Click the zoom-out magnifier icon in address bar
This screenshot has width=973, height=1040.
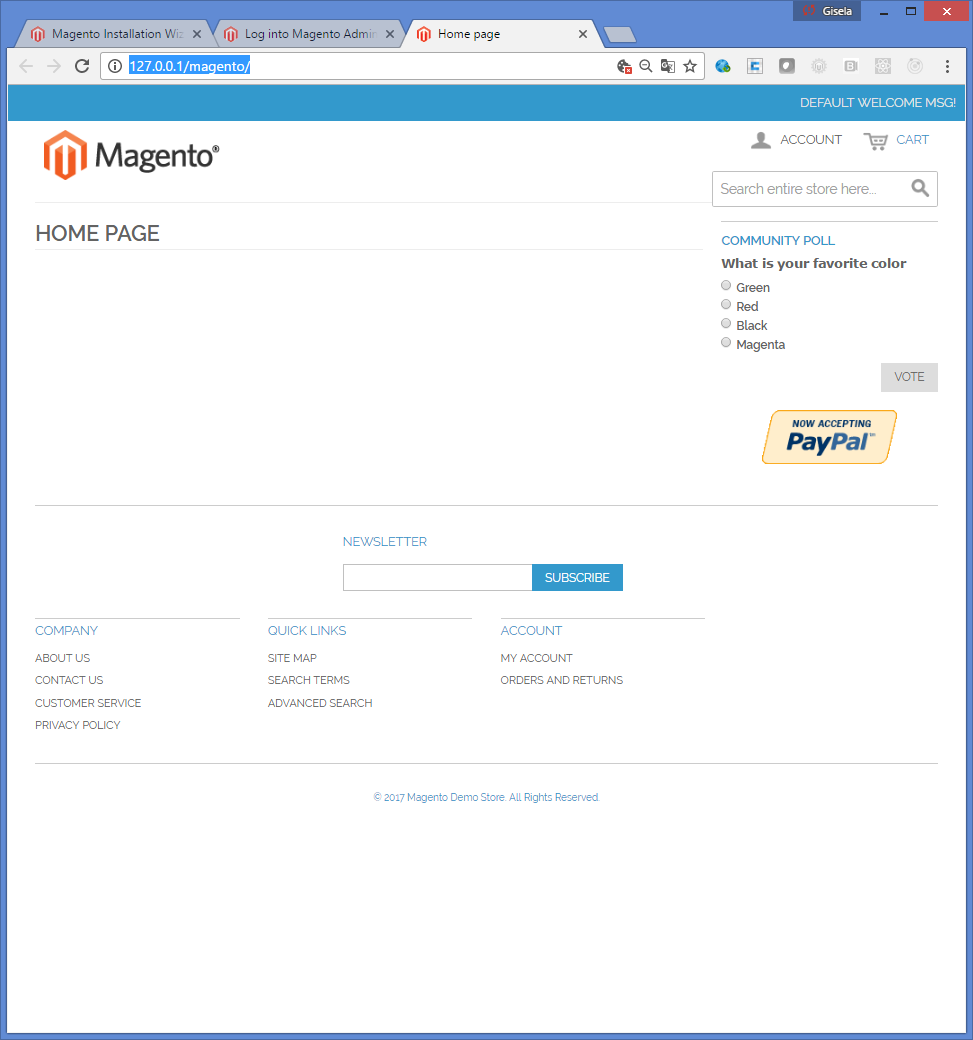(646, 66)
